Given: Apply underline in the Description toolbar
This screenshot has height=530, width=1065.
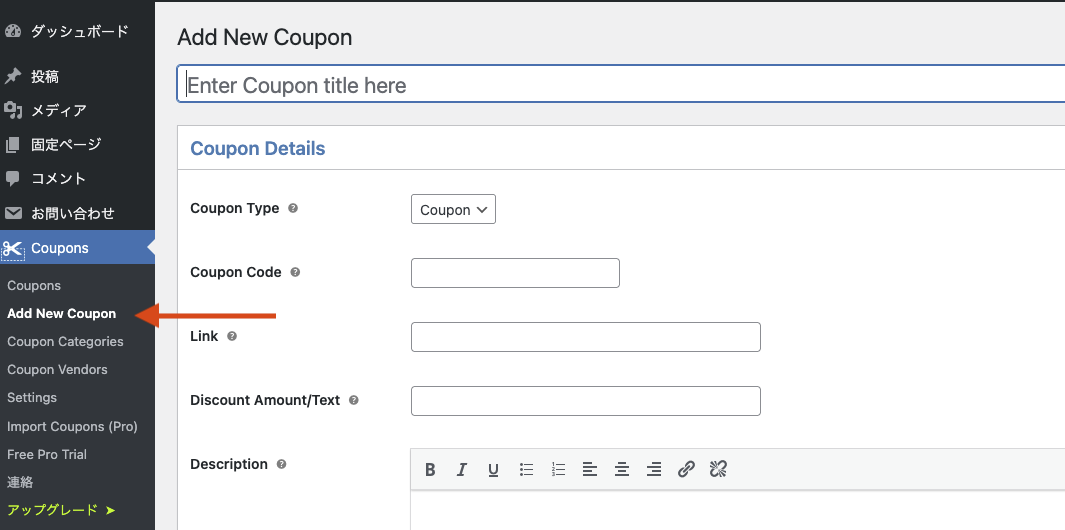Looking at the screenshot, I should pos(494,470).
